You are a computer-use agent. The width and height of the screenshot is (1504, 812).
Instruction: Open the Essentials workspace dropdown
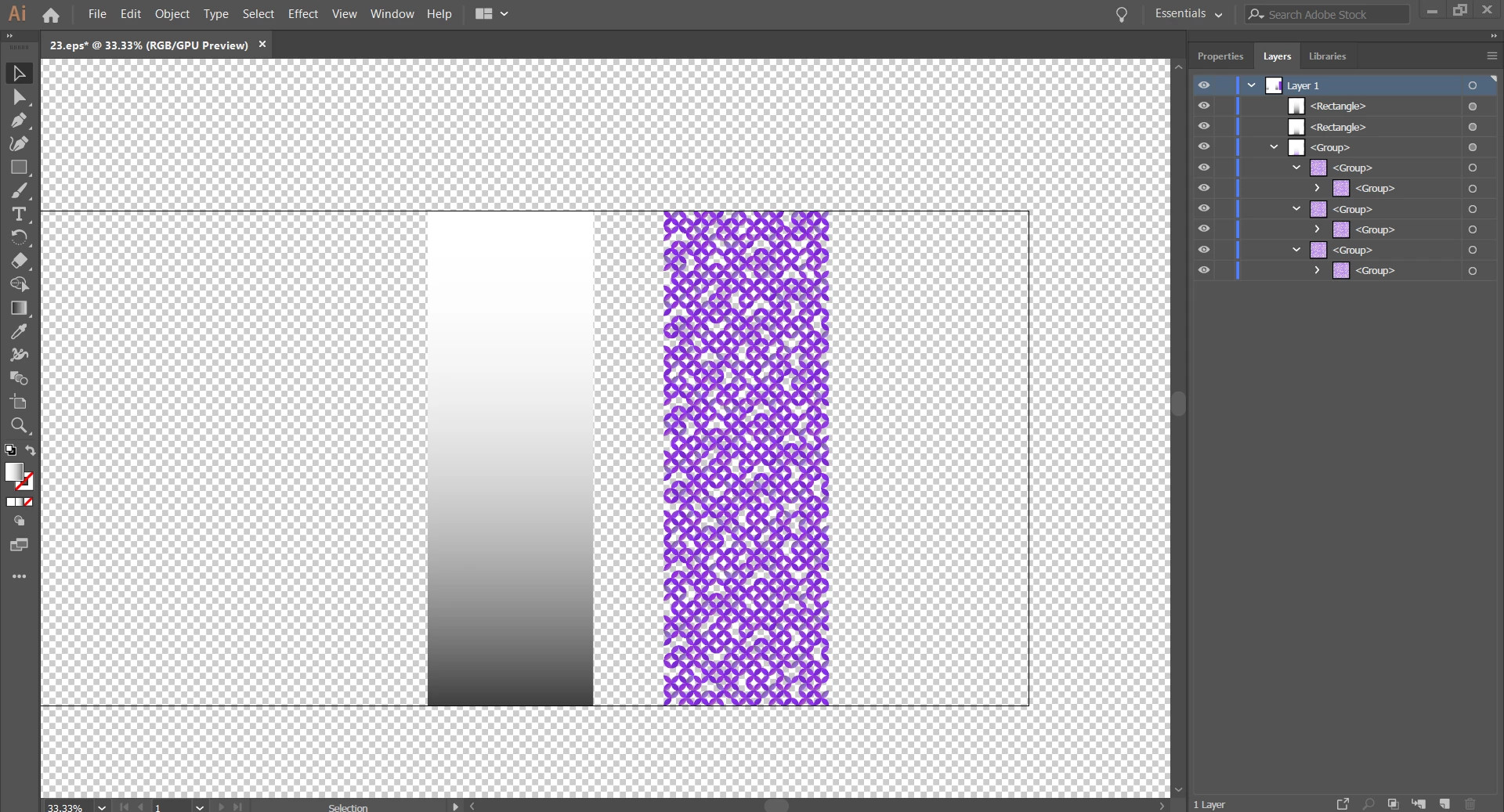(x=1188, y=14)
